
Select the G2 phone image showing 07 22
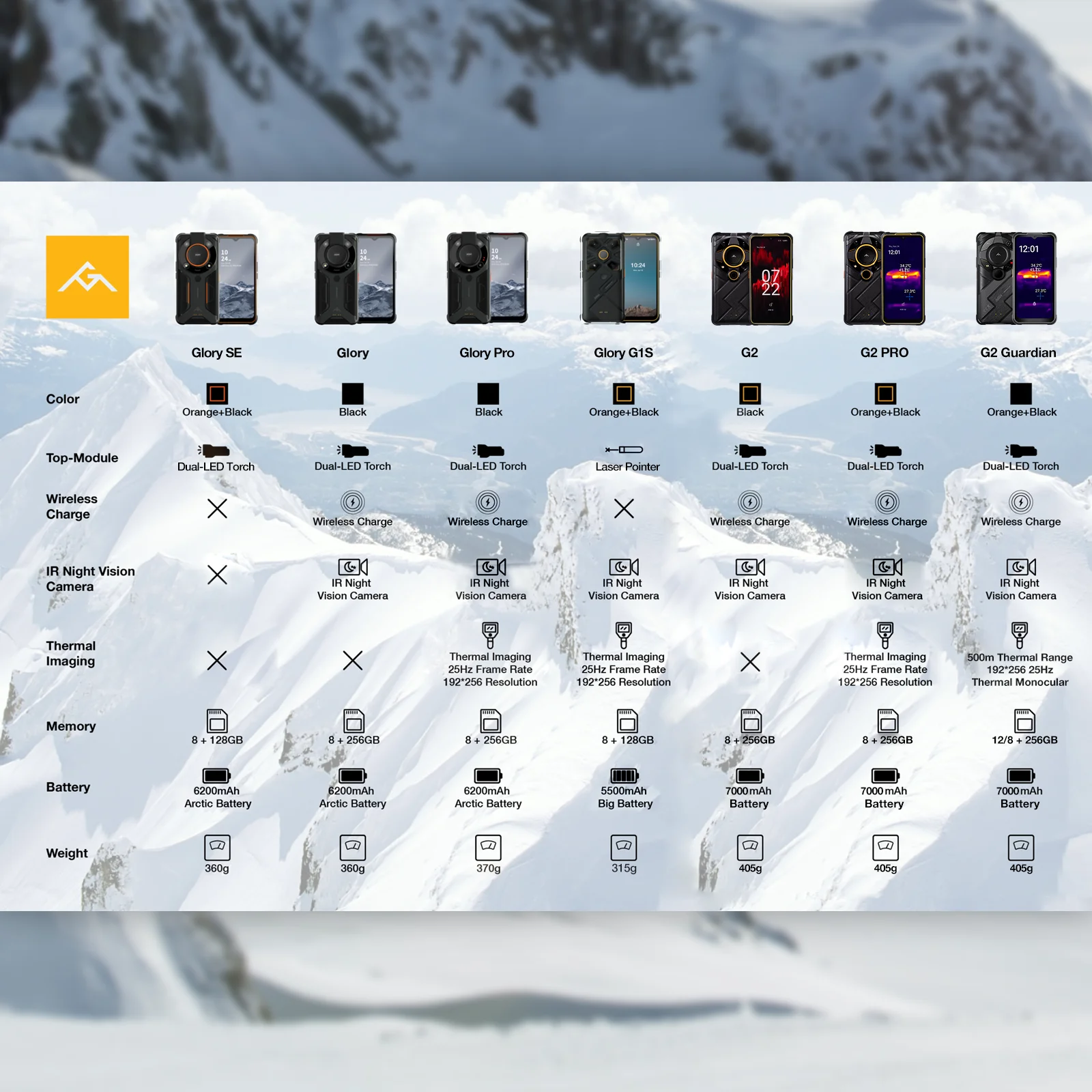752,278
